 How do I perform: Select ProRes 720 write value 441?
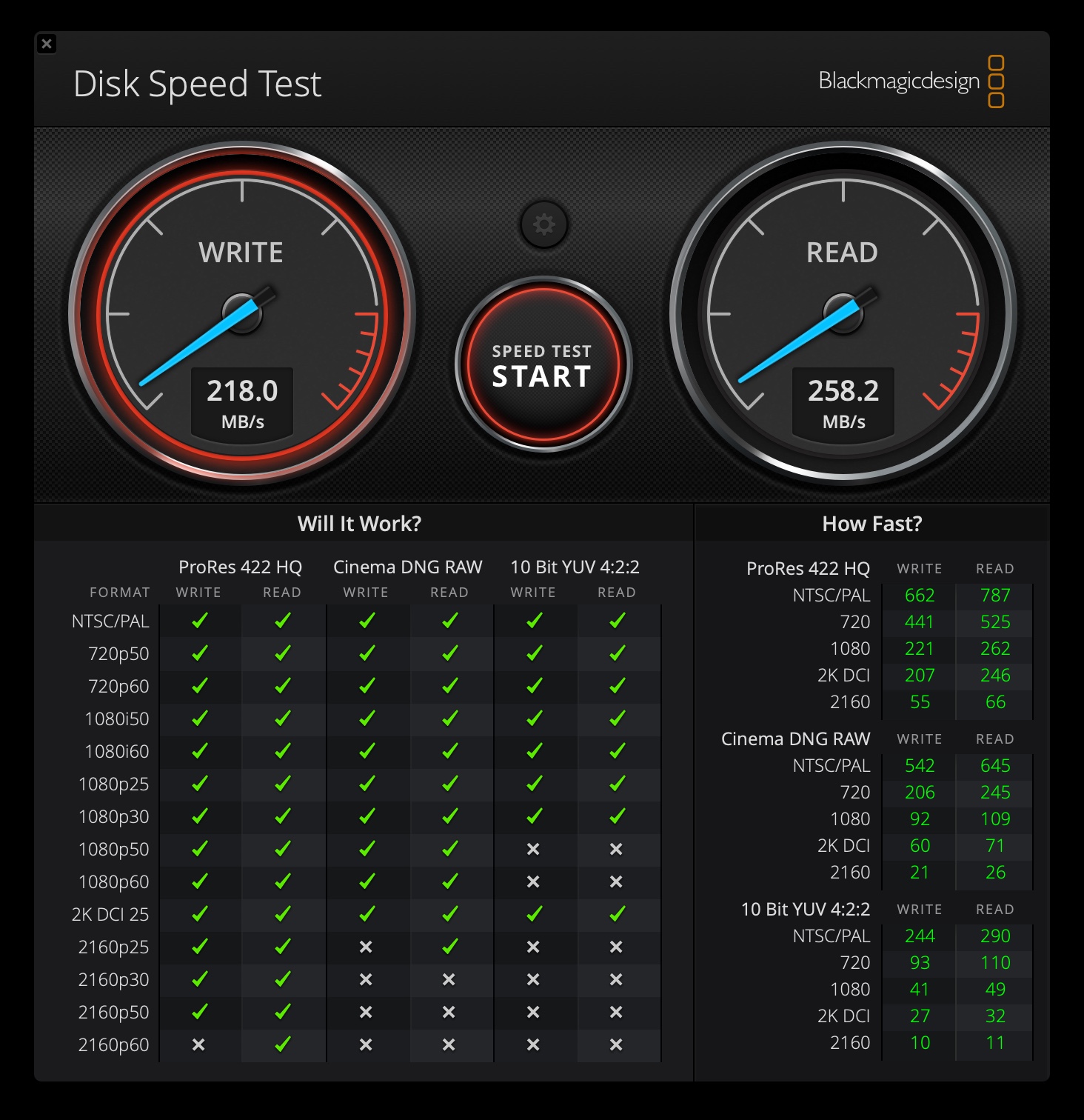tap(919, 622)
